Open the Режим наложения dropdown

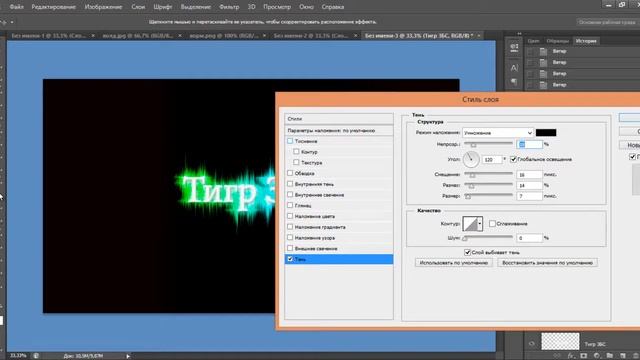[498, 133]
